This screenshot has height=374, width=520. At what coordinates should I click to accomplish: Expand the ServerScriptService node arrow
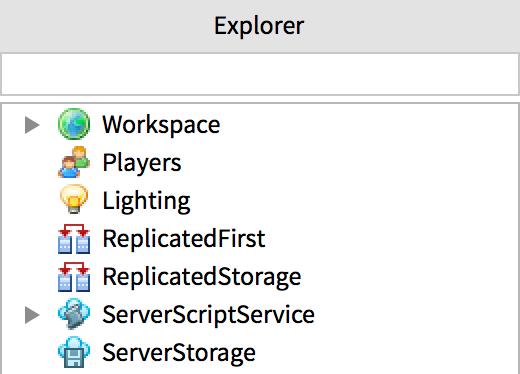(x=32, y=315)
